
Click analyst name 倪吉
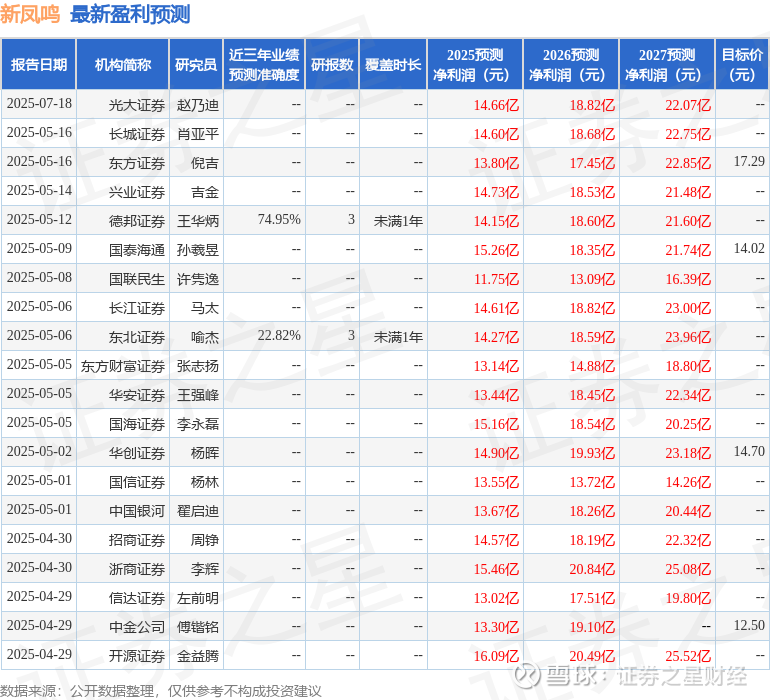(x=204, y=163)
